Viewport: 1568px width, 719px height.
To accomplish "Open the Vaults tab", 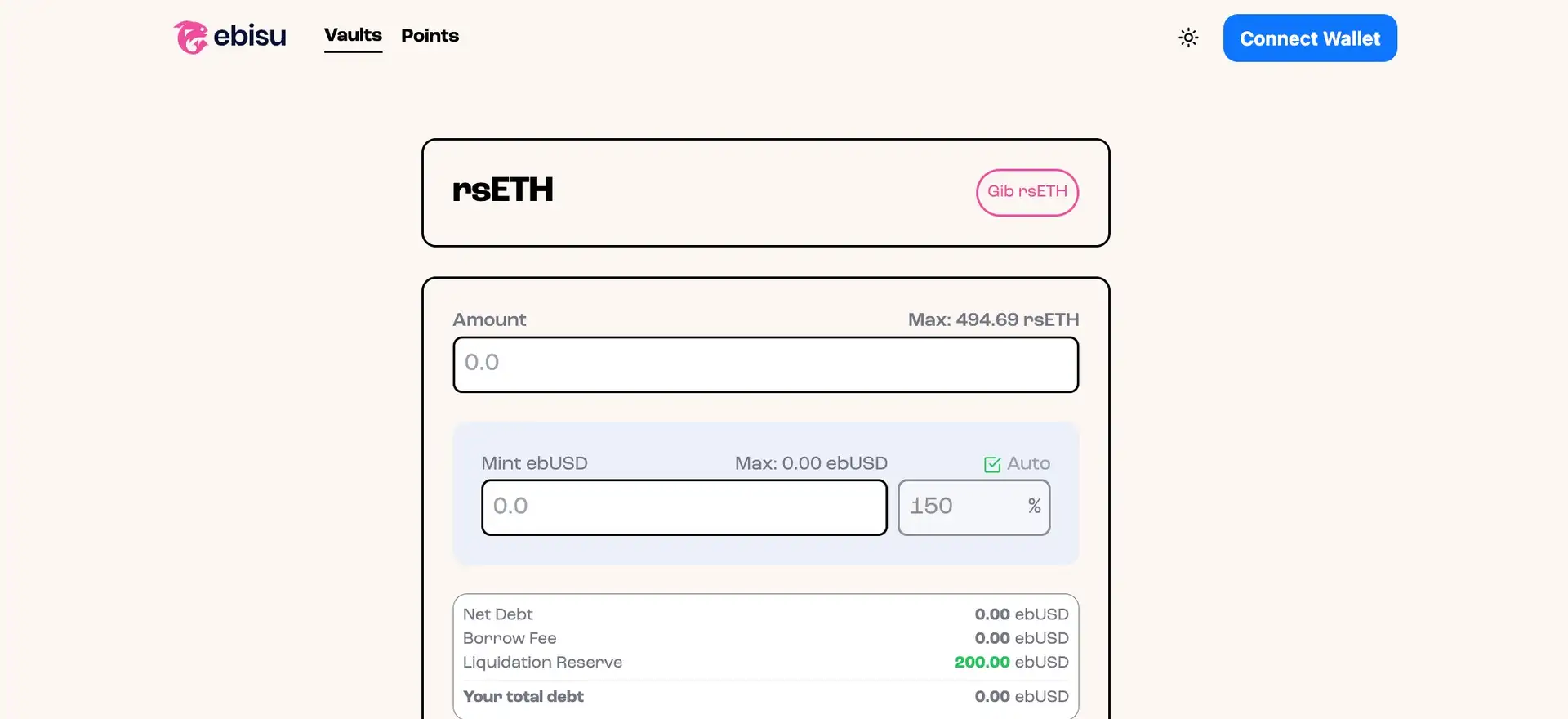I will coord(353,35).
